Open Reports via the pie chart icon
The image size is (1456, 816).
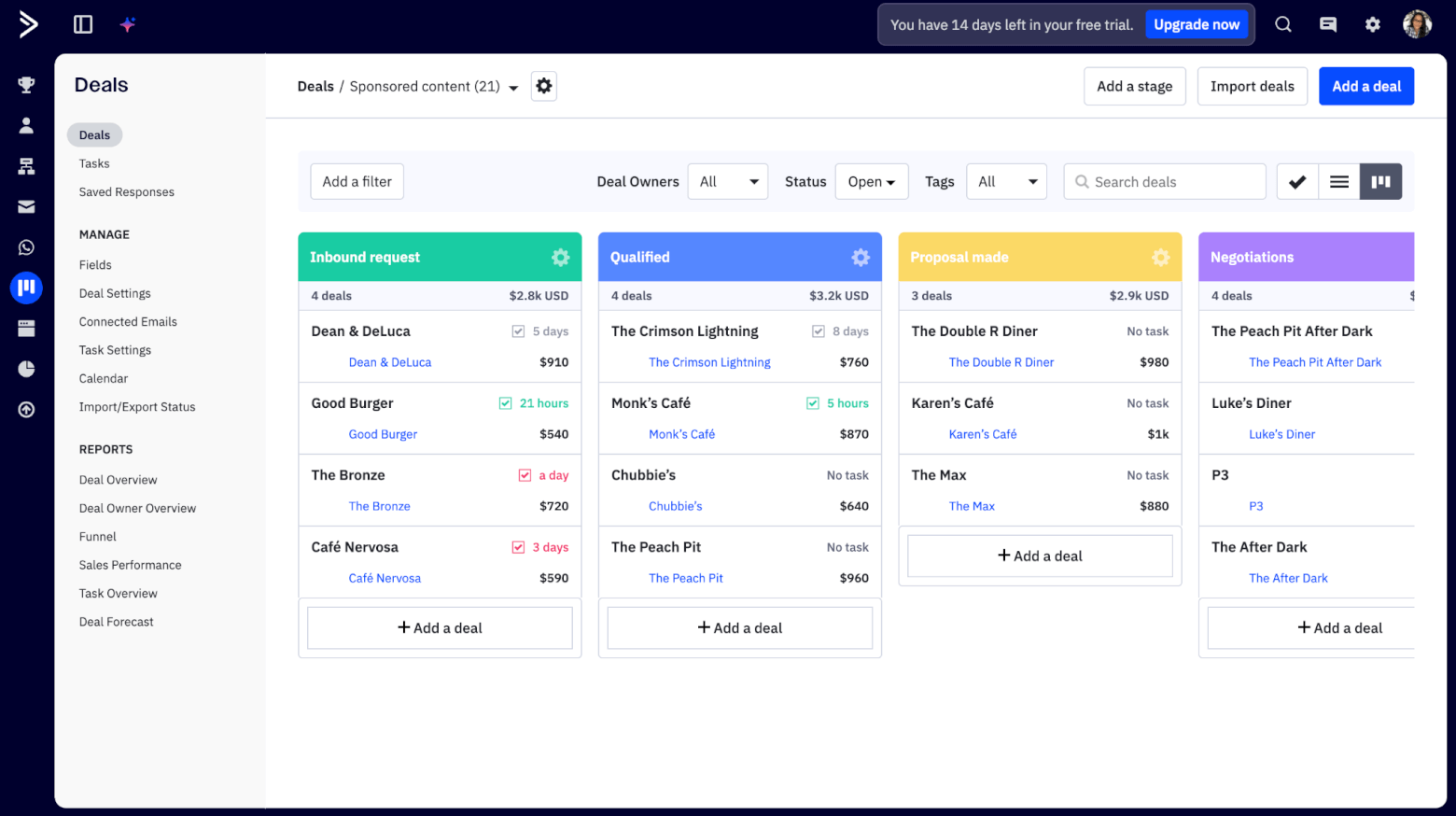(x=26, y=369)
